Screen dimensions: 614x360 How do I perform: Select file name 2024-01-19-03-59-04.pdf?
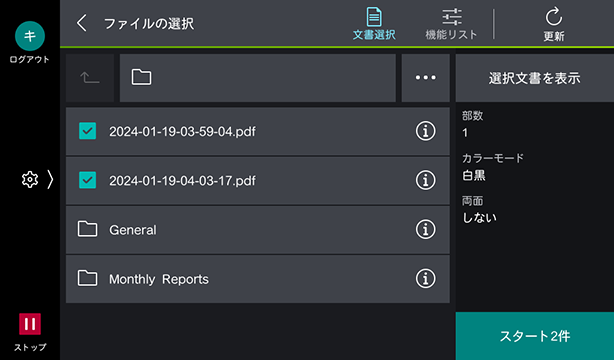point(182,132)
